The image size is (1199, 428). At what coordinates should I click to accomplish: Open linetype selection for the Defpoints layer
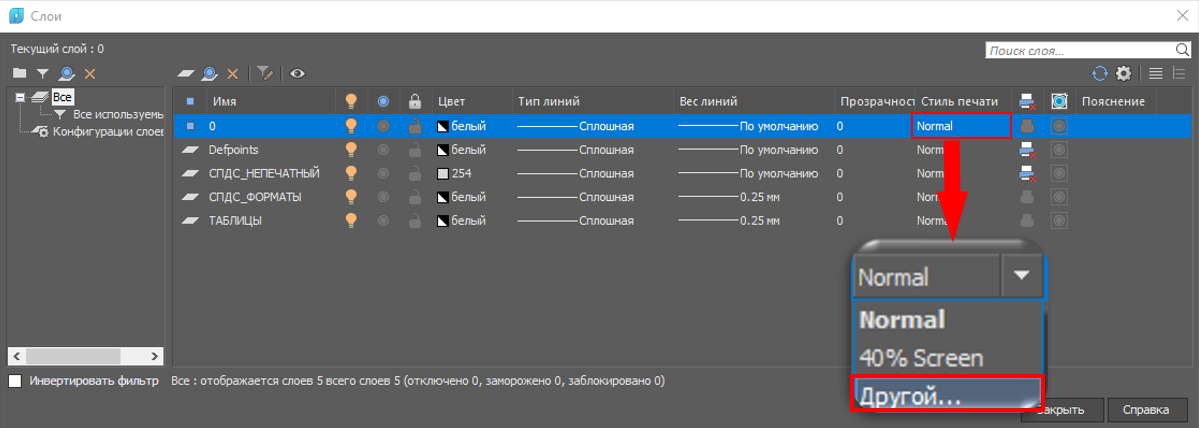(575, 150)
